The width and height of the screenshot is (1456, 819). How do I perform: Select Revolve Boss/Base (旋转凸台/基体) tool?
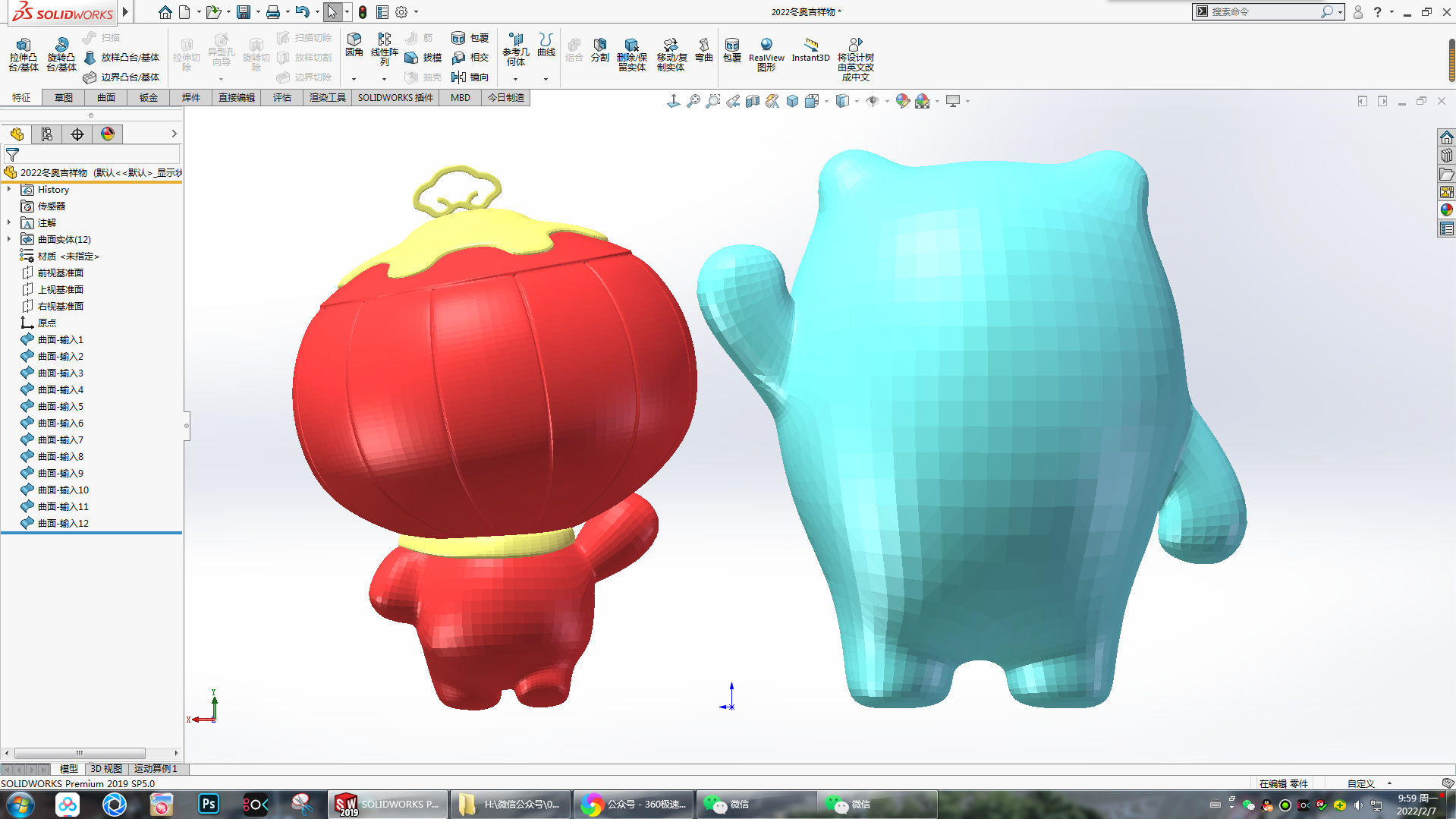coord(61,54)
